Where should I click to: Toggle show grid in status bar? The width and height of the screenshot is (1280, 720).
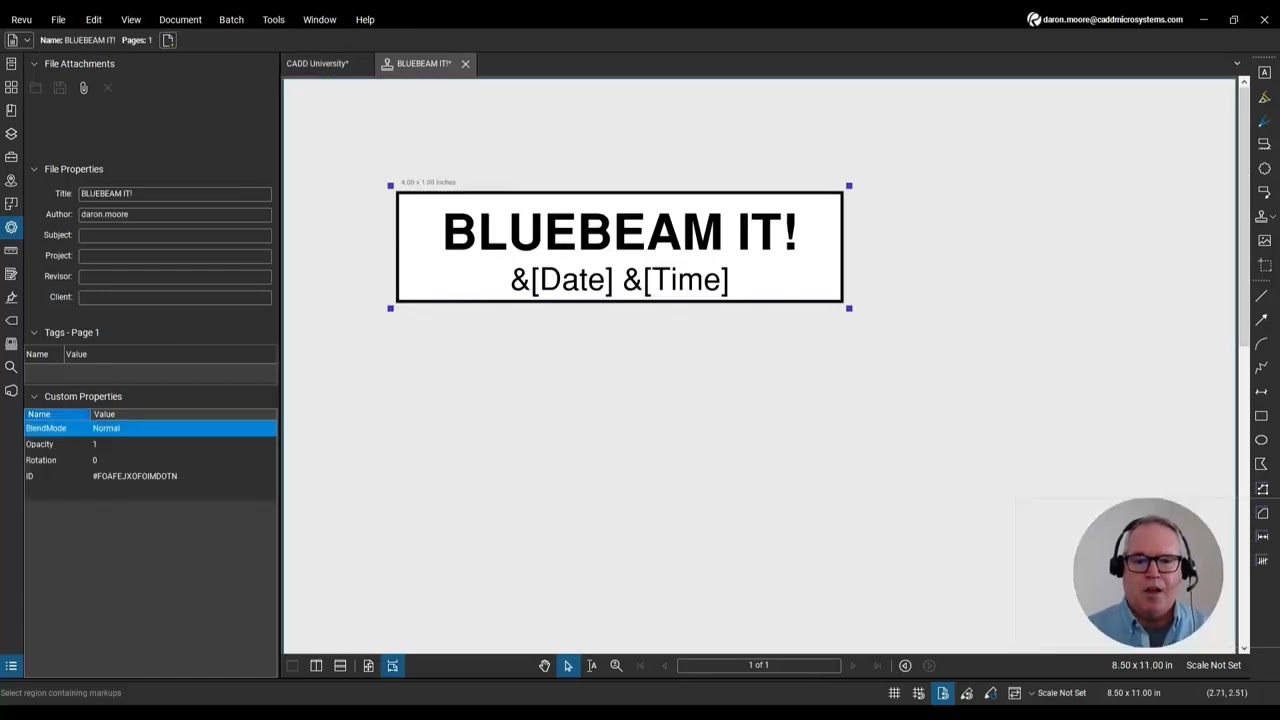(894, 693)
